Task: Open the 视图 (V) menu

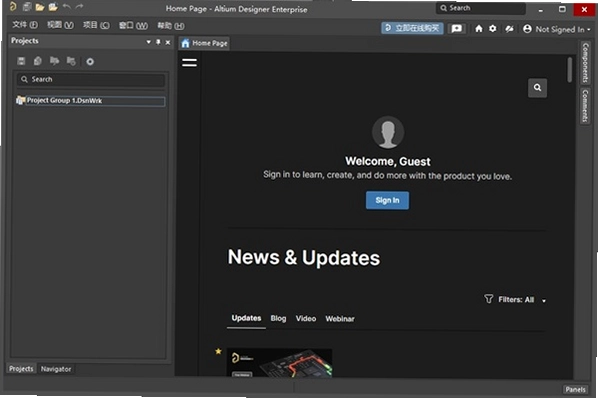Action: coord(60,25)
